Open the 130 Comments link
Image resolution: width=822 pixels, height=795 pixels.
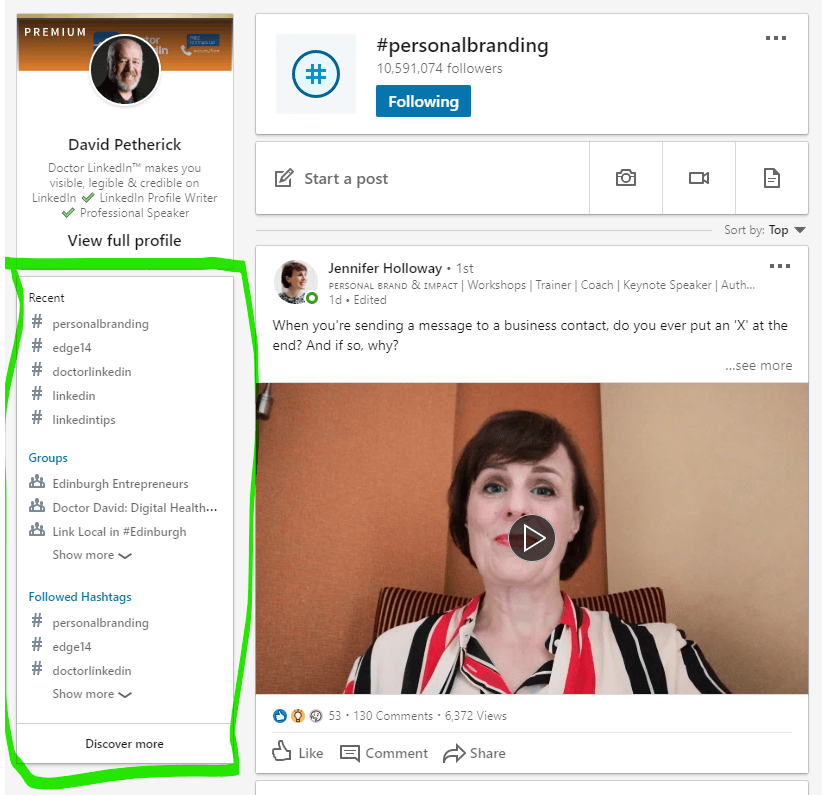coord(393,716)
